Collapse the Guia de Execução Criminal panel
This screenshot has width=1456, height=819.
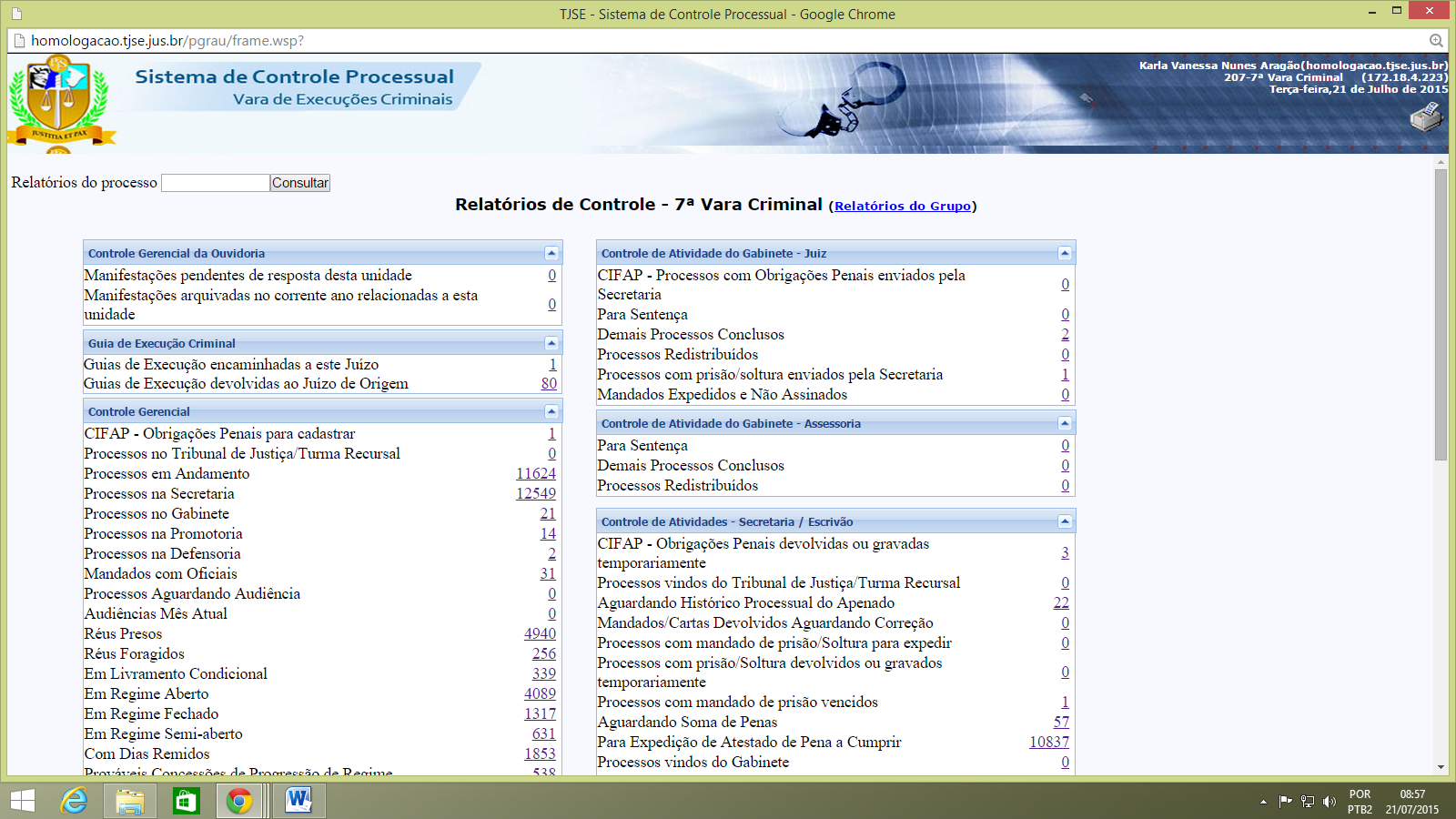pyautogui.click(x=551, y=343)
